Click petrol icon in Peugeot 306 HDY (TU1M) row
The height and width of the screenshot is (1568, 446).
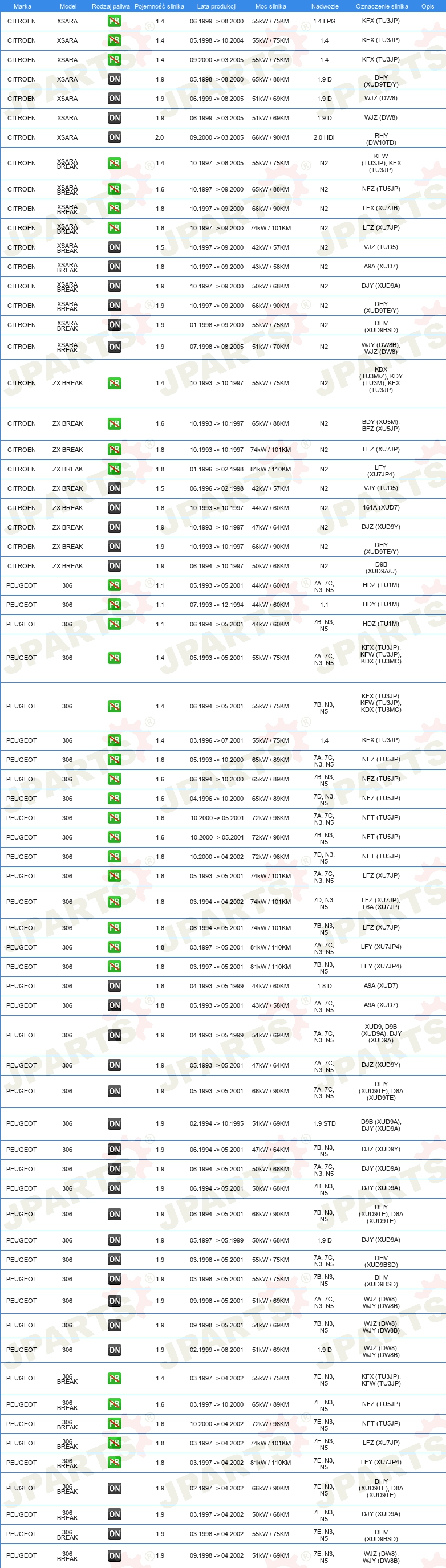(115, 605)
